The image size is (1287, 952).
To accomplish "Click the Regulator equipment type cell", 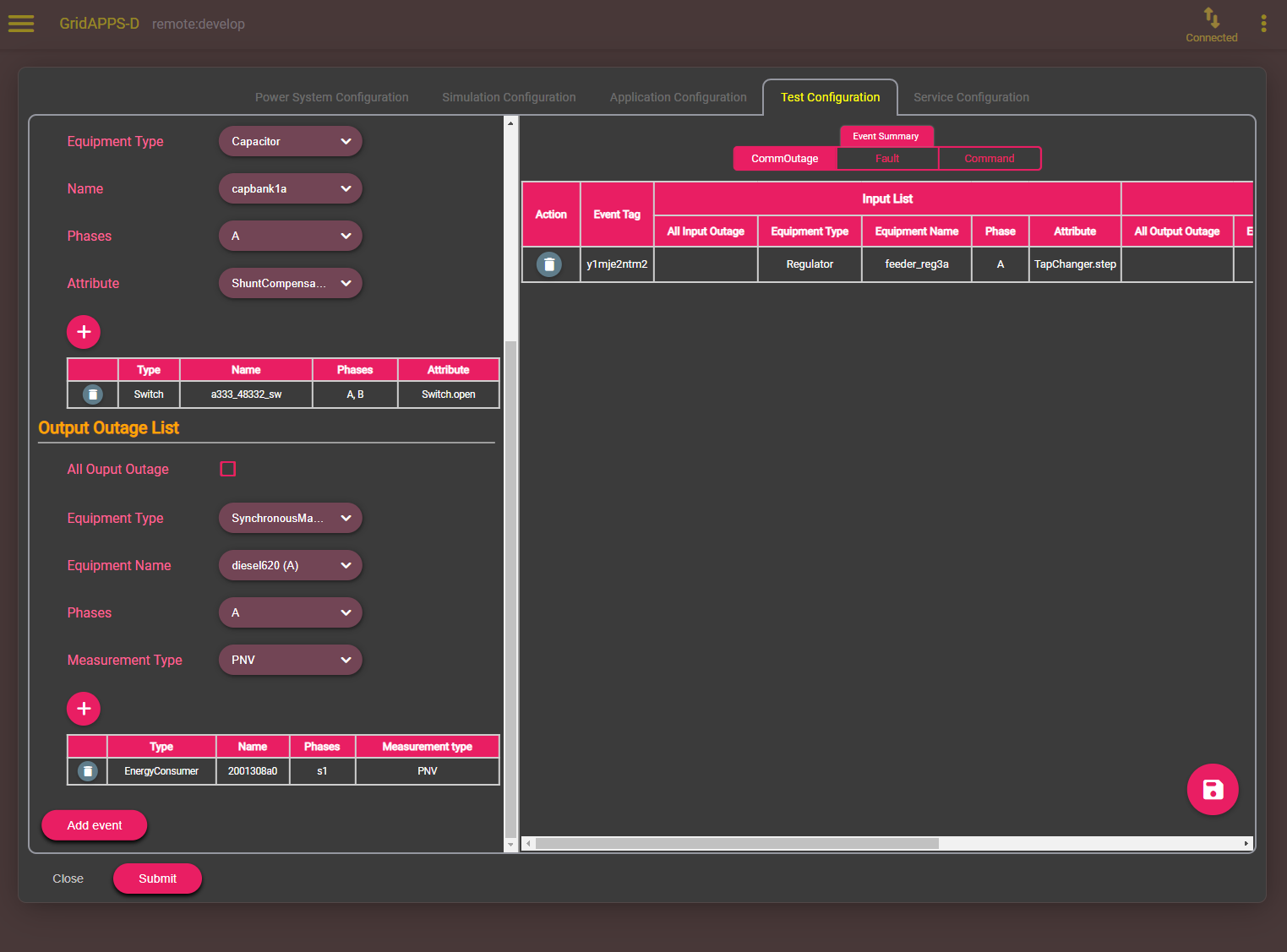I will pyautogui.click(x=810, y=264).
